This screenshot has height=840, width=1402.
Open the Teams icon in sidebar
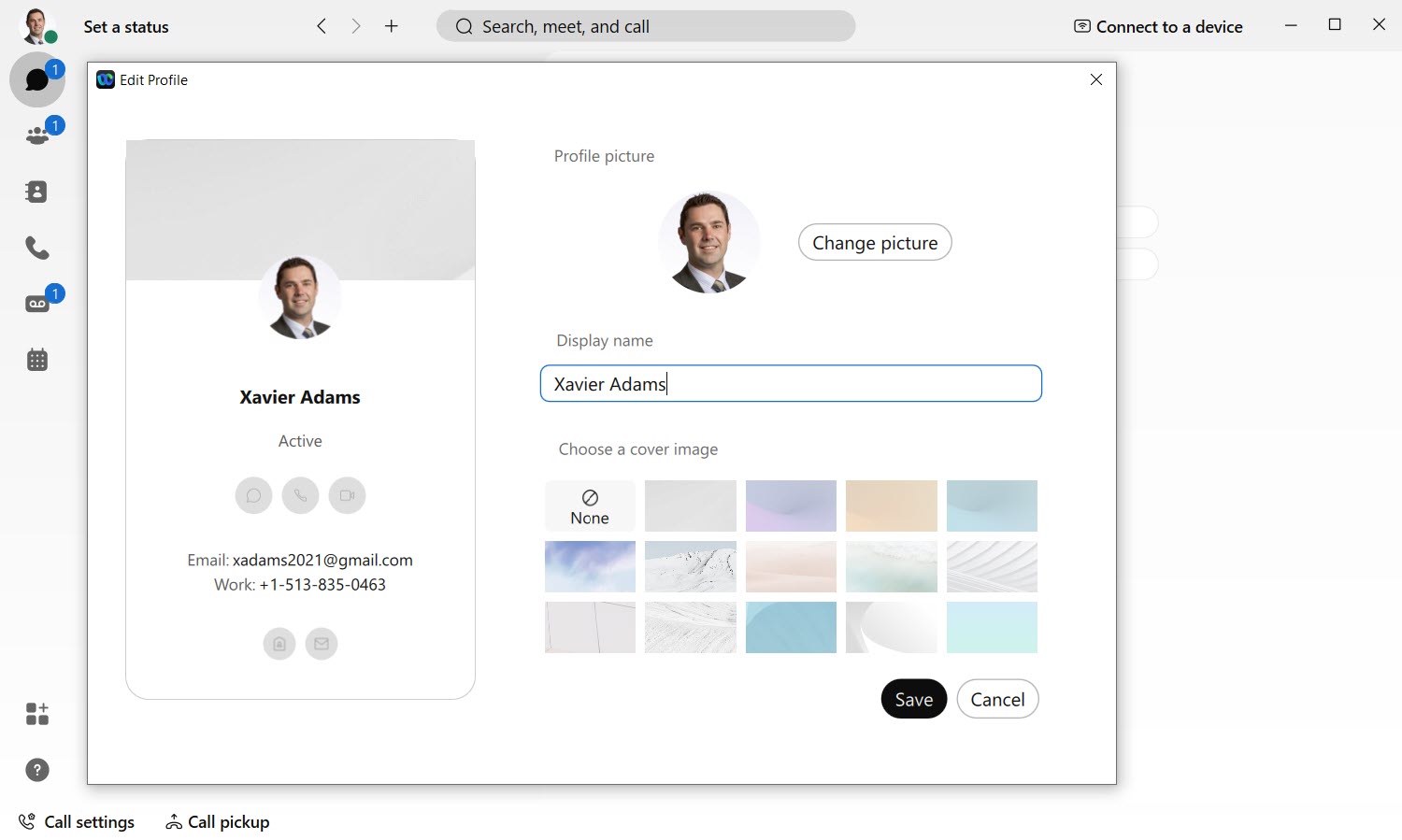pos(37,135)
